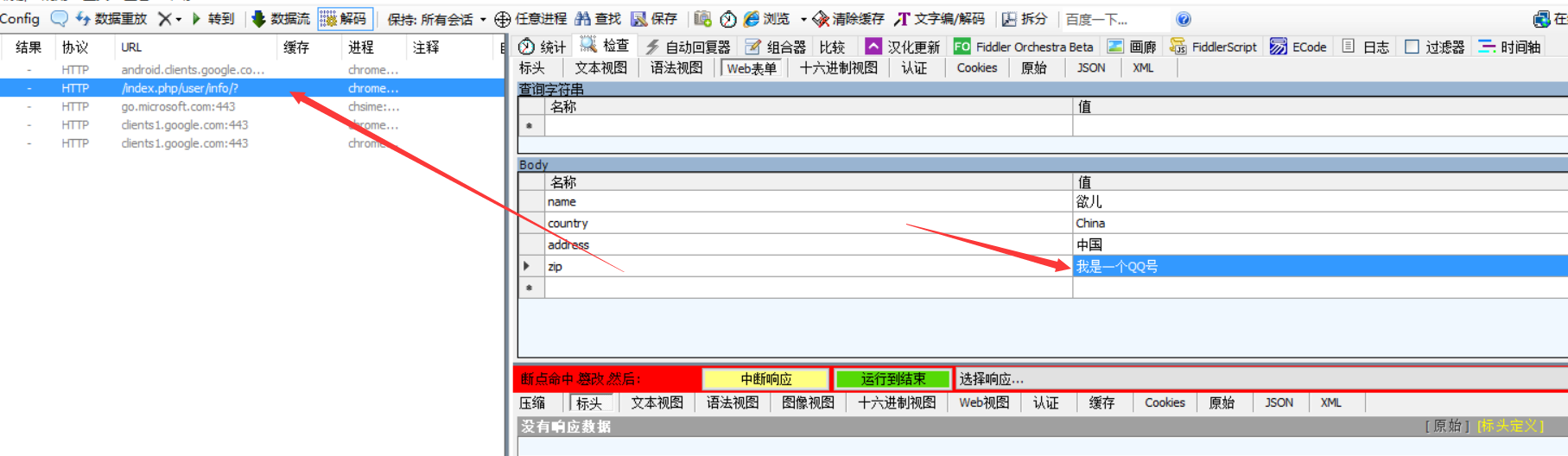Click the comment speech-bubble toolbar icon
Image resolution: width=1568 pixels, height=456 pixels.
(59, 18)
